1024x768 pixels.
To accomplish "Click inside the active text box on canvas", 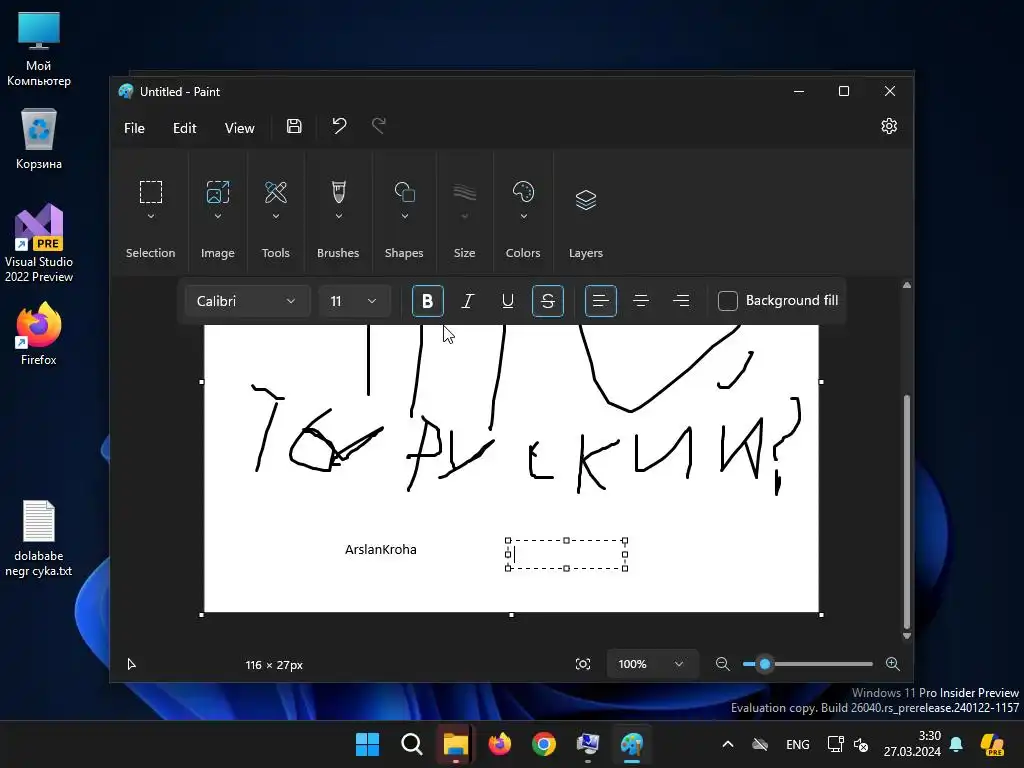I will (566, 554).
